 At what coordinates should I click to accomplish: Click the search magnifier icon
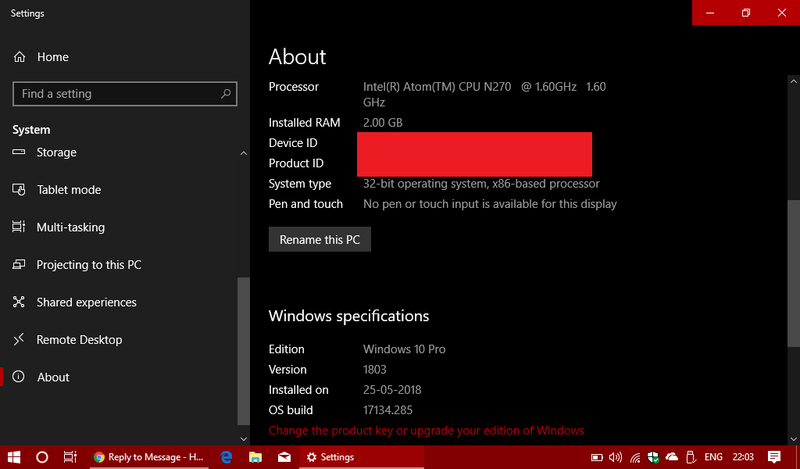(226, 94)
